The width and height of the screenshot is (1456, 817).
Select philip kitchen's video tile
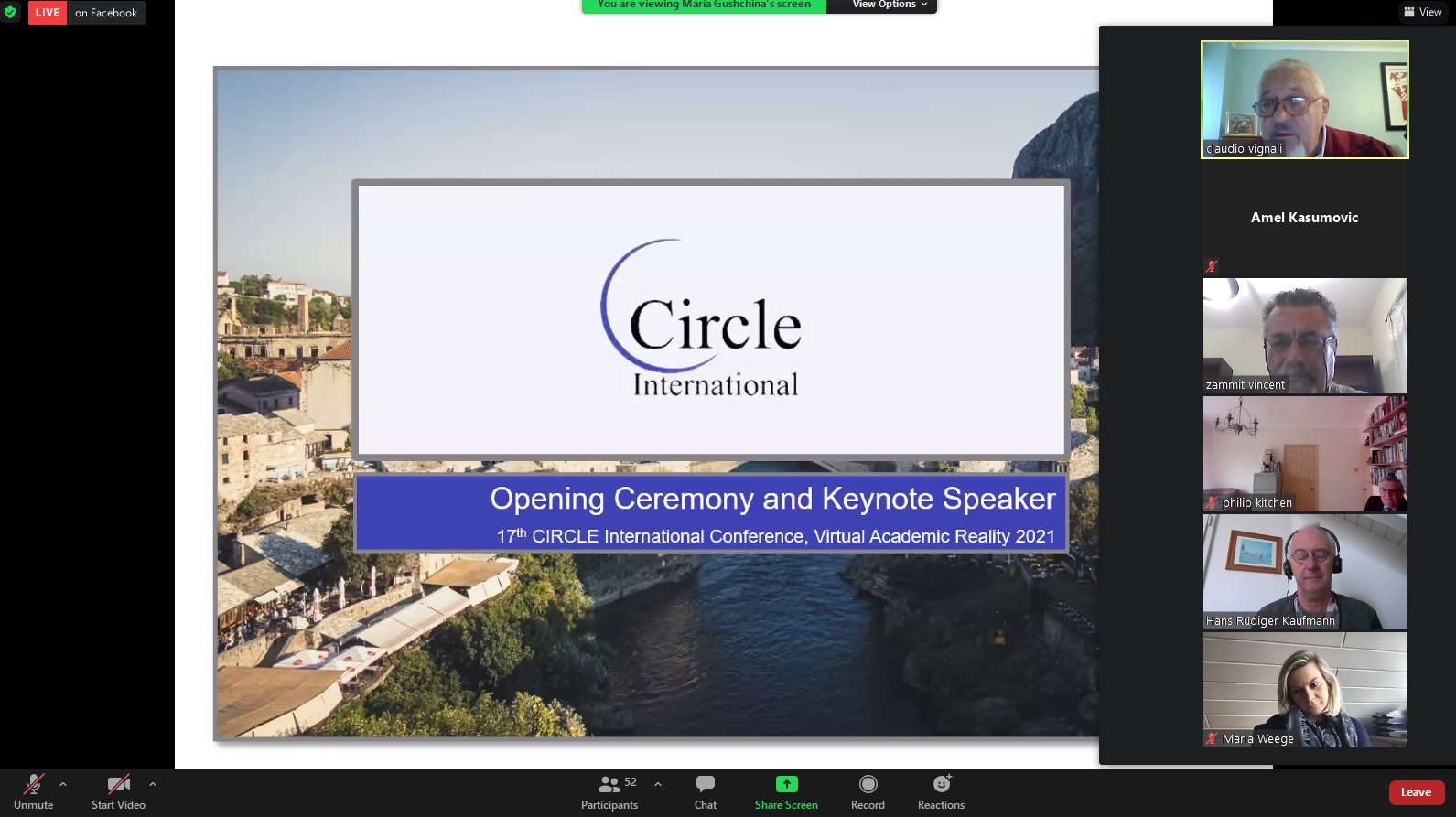[1305, 454]
